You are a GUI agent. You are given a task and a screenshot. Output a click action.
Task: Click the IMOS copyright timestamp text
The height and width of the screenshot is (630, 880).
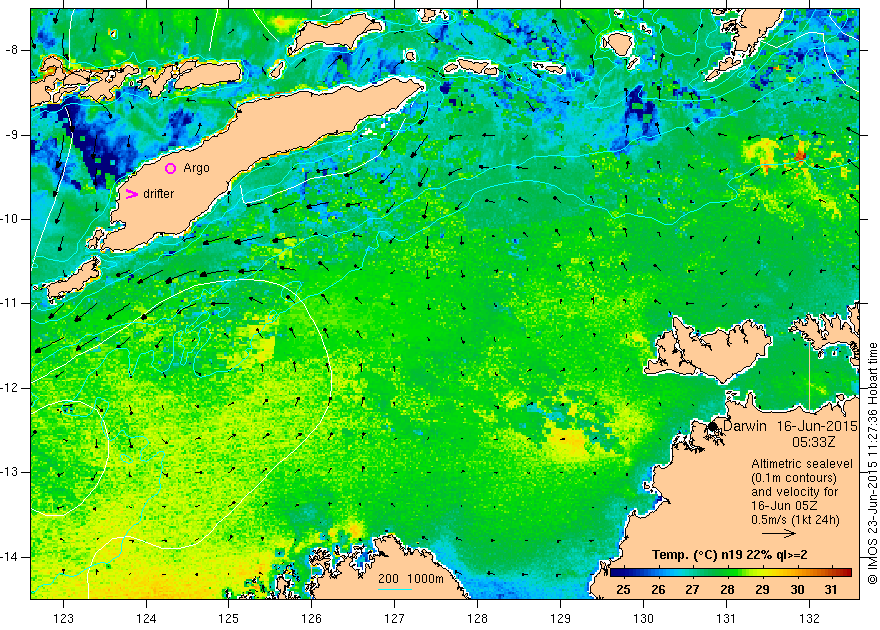872,463
